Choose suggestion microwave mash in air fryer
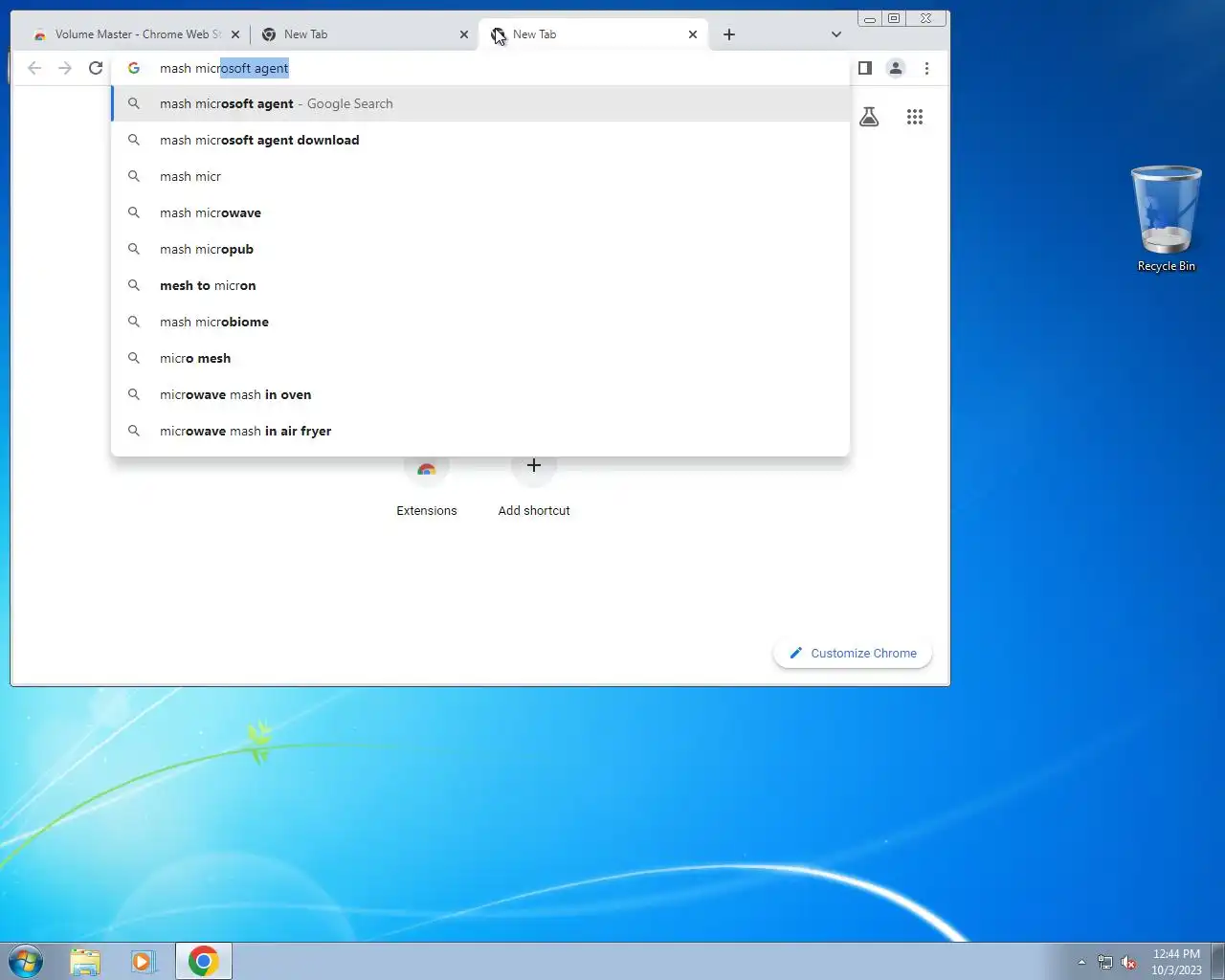Image resolution: width=1225 pixels, height=980 pixels. click(480, 431)
